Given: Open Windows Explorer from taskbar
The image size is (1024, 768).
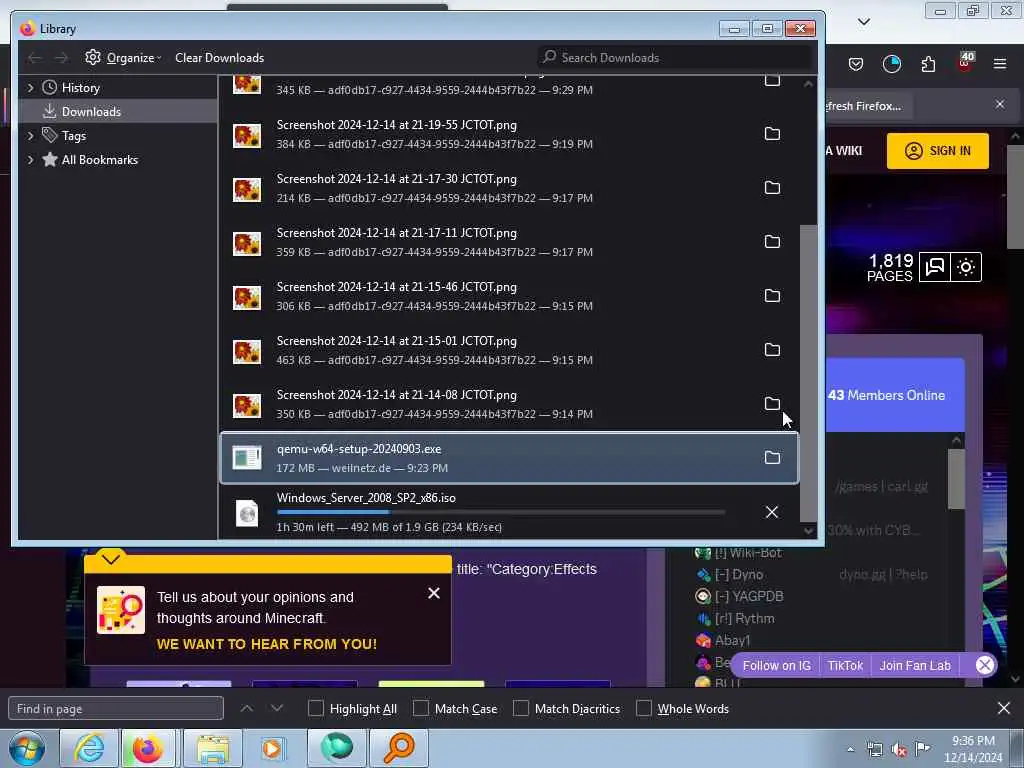Looking at the screenshot, I should (x=213, y=748).
